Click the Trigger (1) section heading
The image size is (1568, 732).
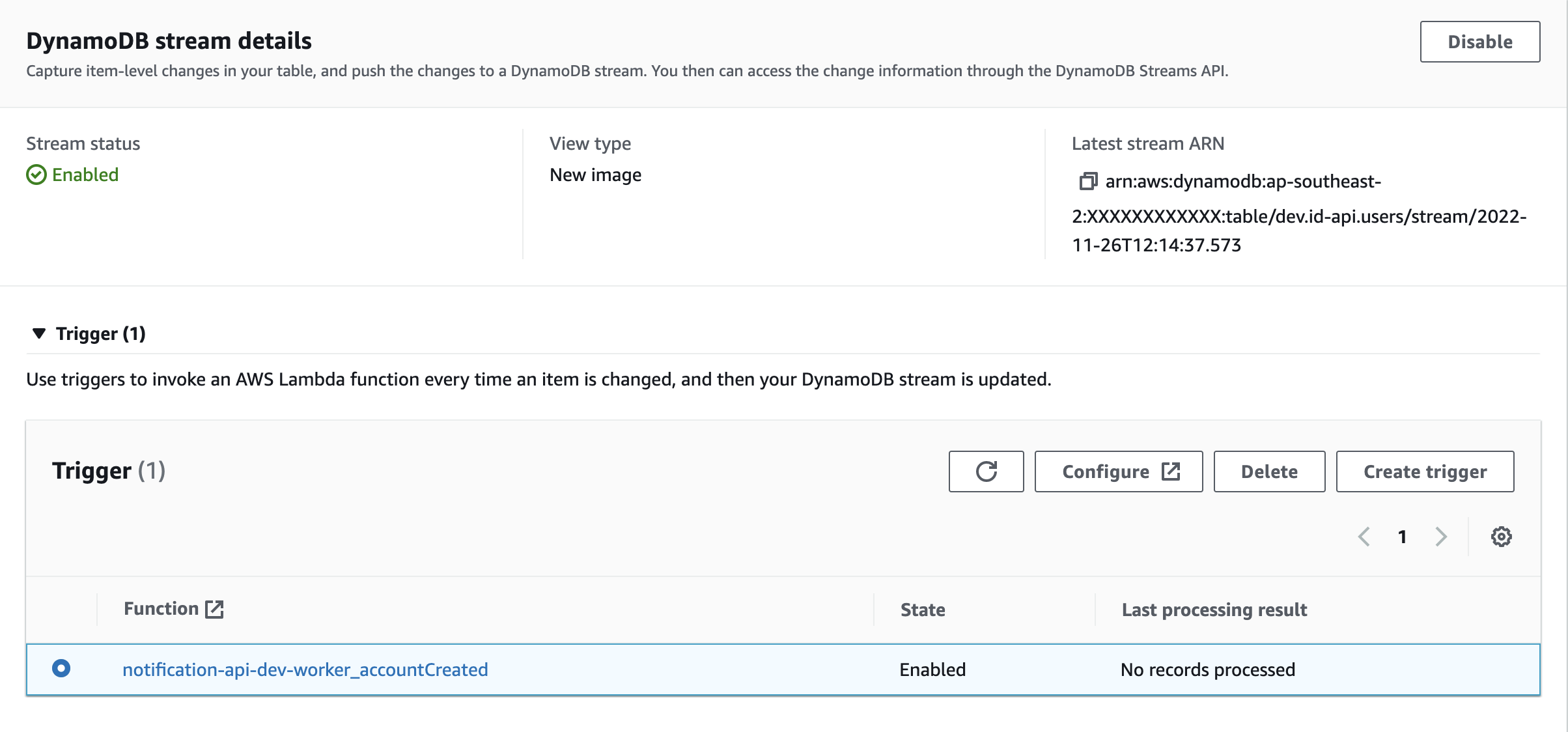coord(100,333)
